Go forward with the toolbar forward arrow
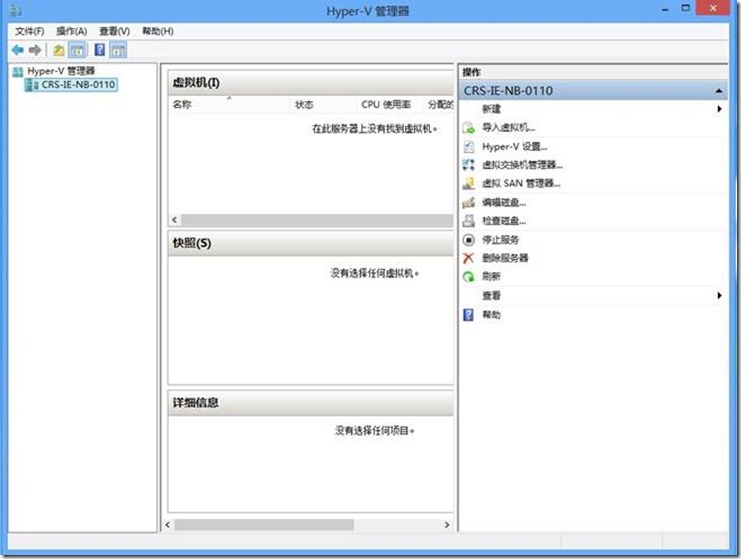Image resolution: width=741 pixels, height=559 pixels. pyautogui.click(x=35, y=50)
